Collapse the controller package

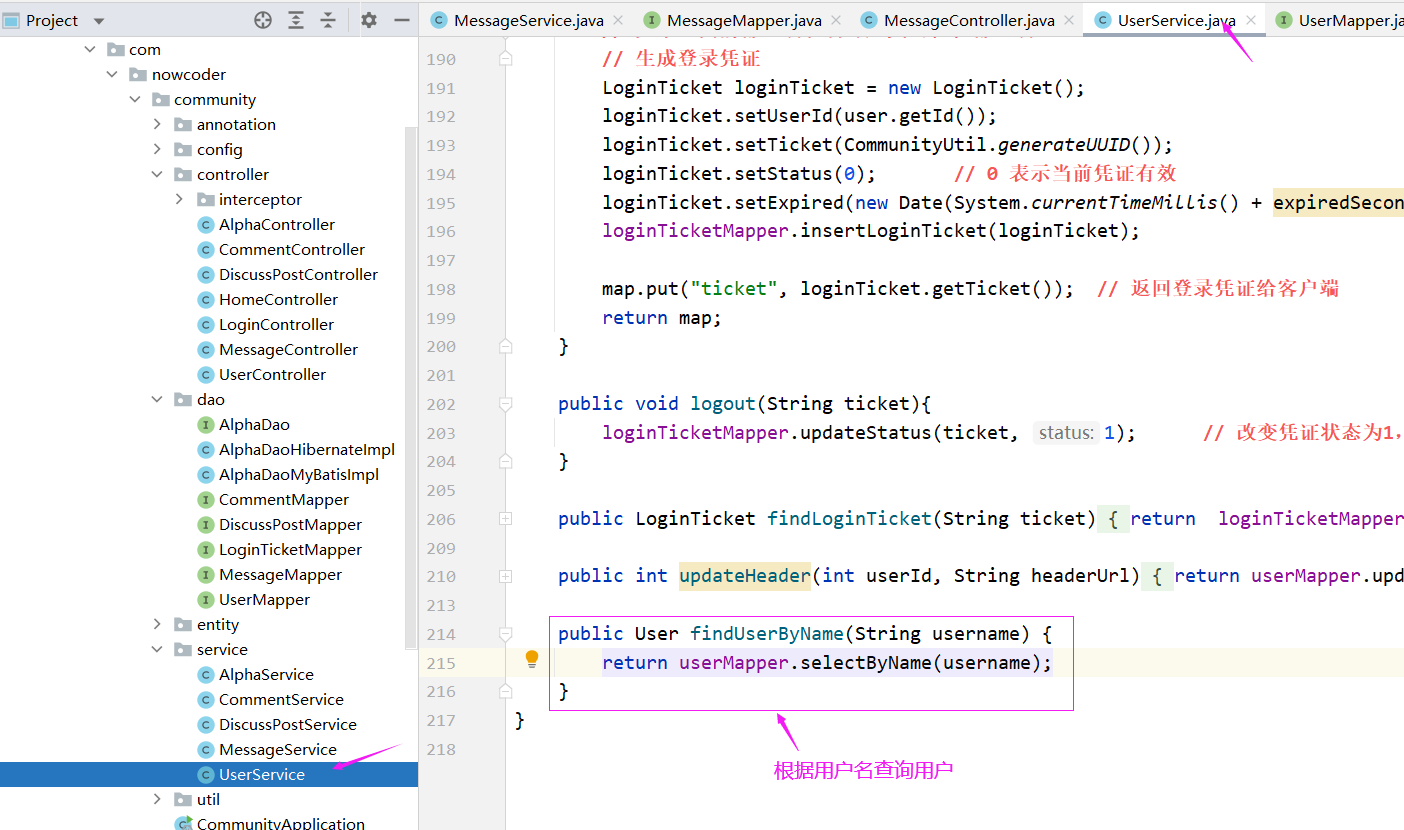157,174
